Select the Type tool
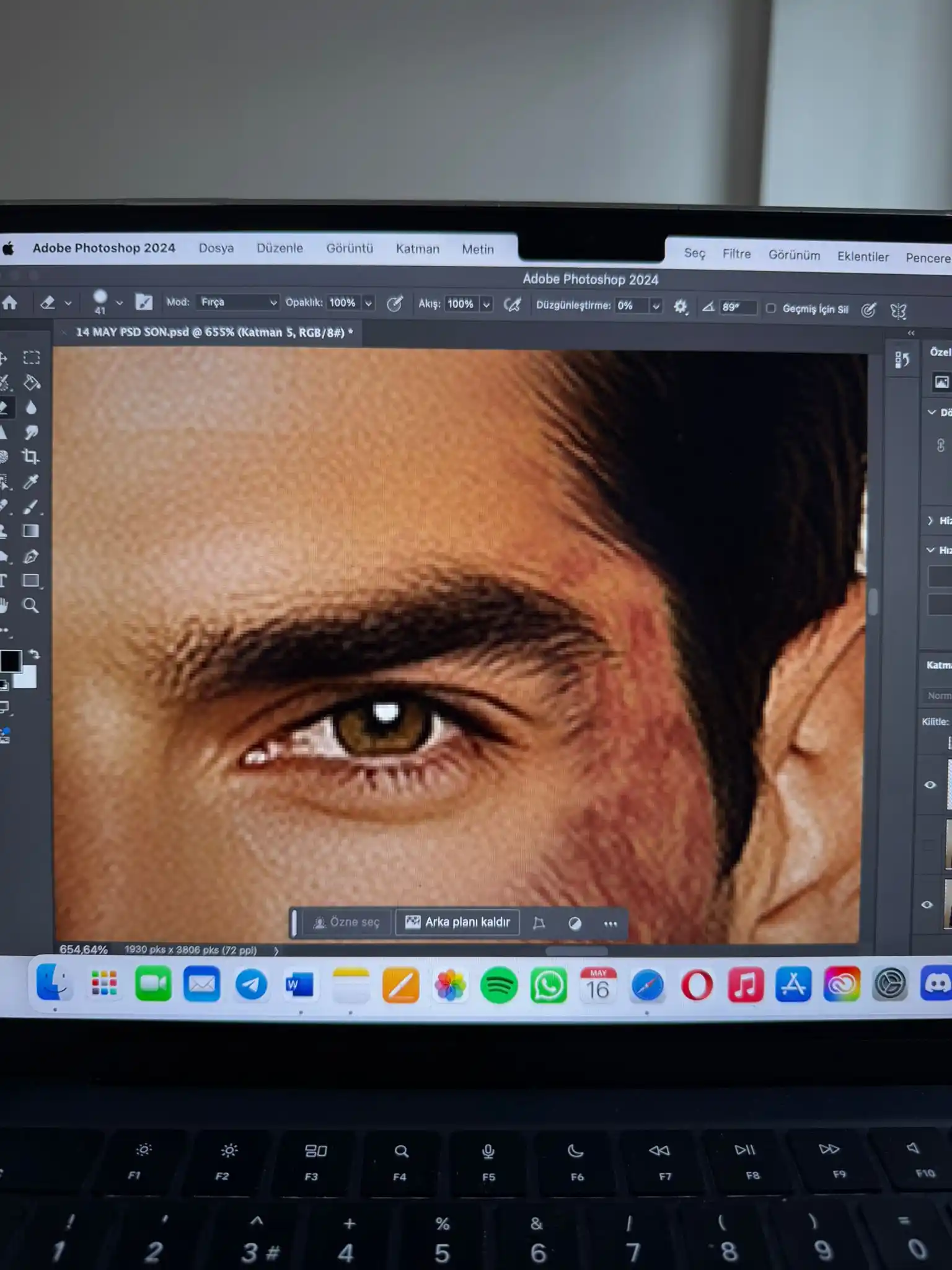The image size is (952, 1270). (x=3, y=580)
